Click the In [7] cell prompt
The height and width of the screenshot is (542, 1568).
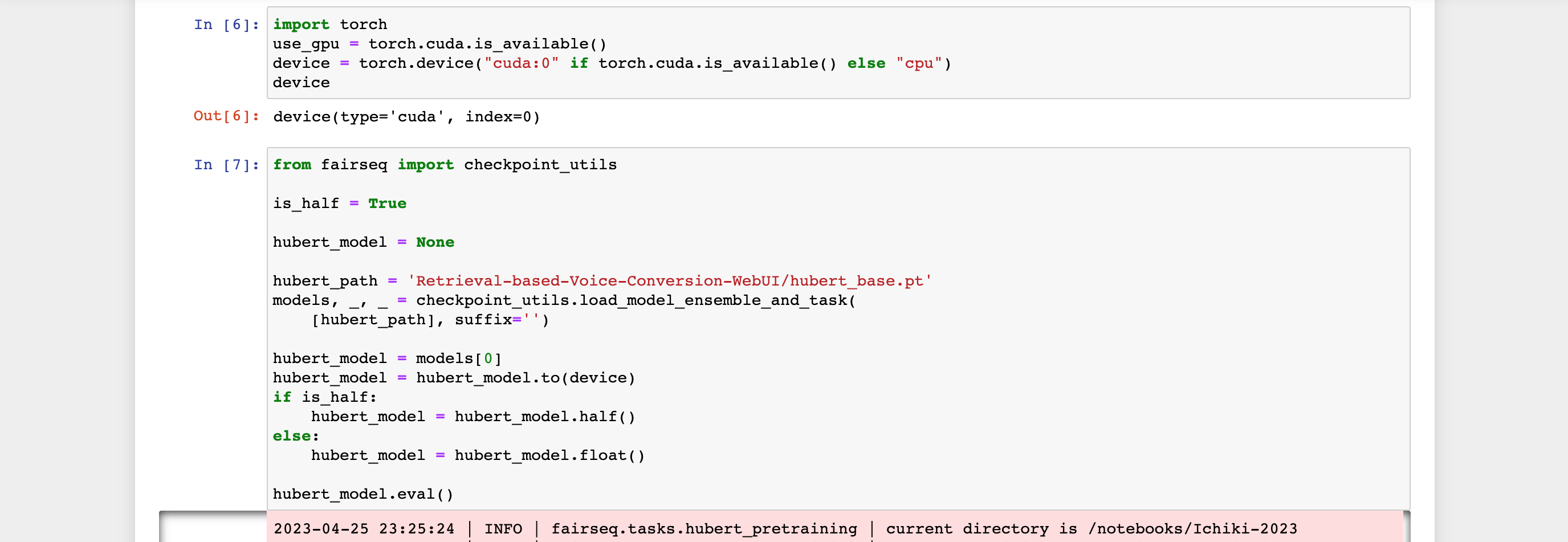click(226, 165)
